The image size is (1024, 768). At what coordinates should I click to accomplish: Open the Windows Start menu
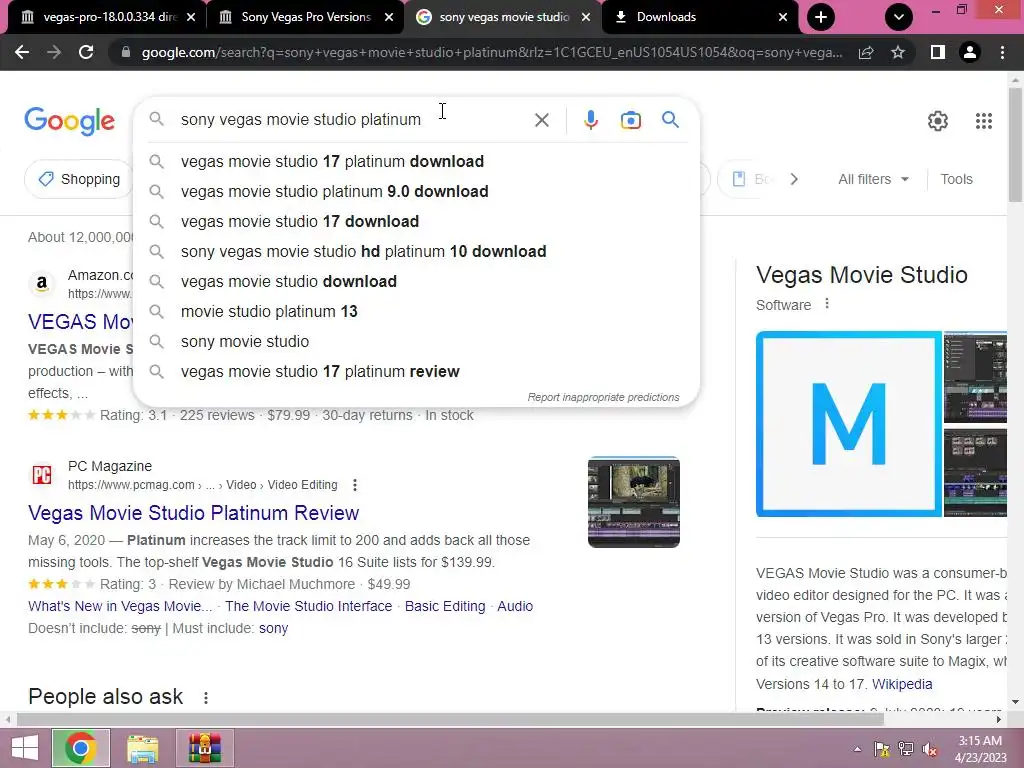25,748
